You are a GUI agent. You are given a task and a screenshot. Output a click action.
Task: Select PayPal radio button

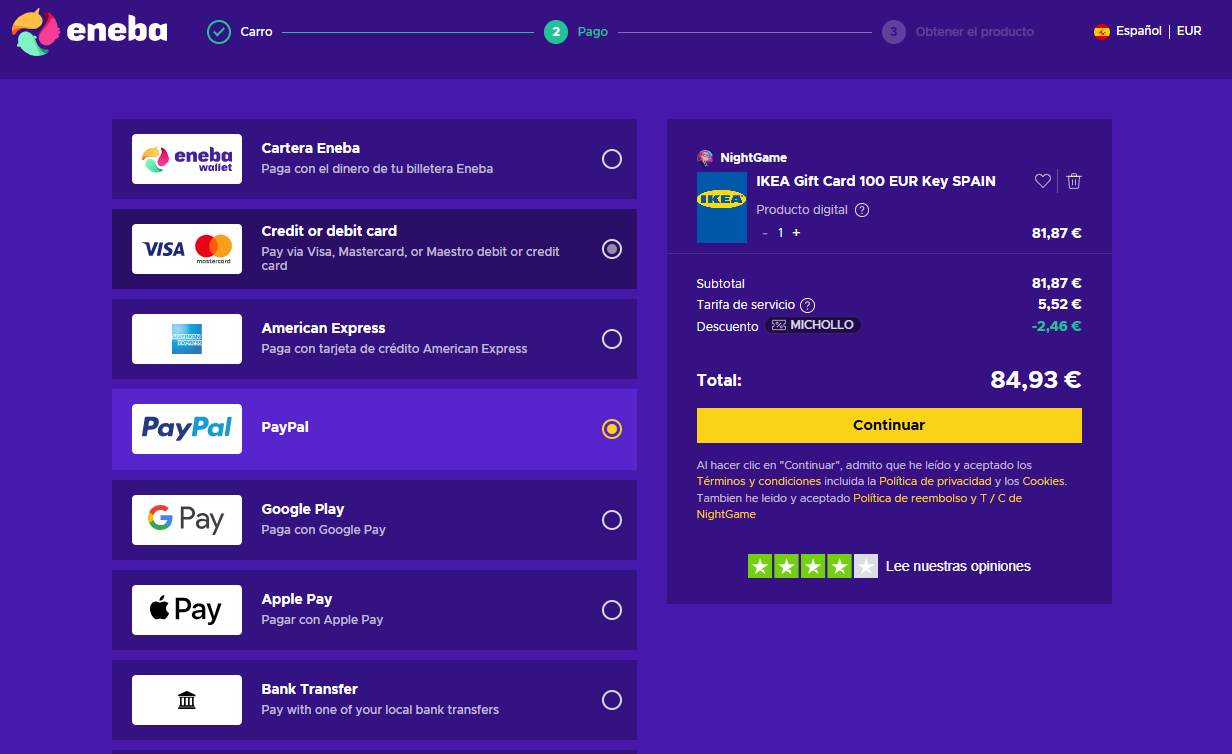612,429
